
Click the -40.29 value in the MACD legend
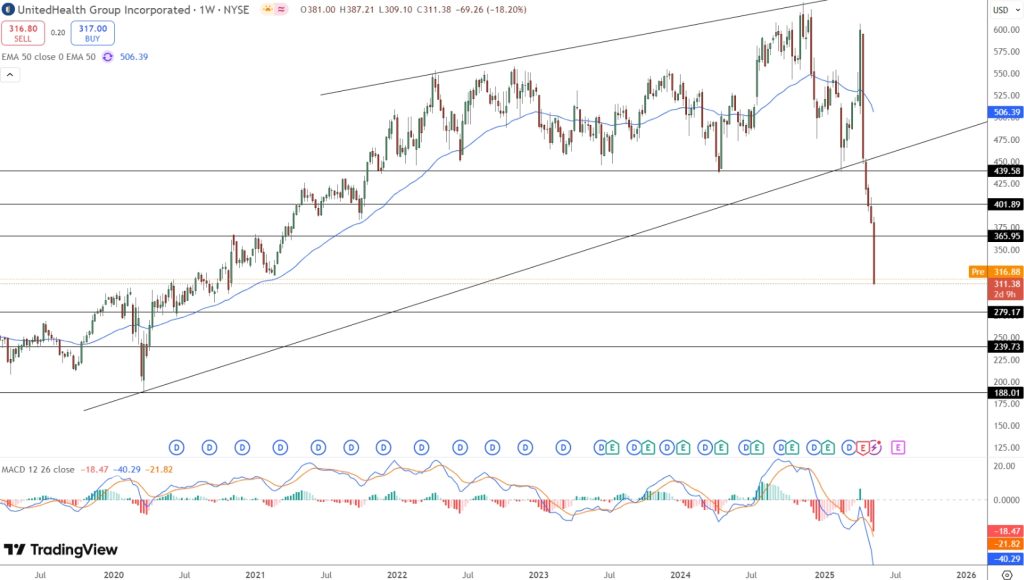click(127, 470)
